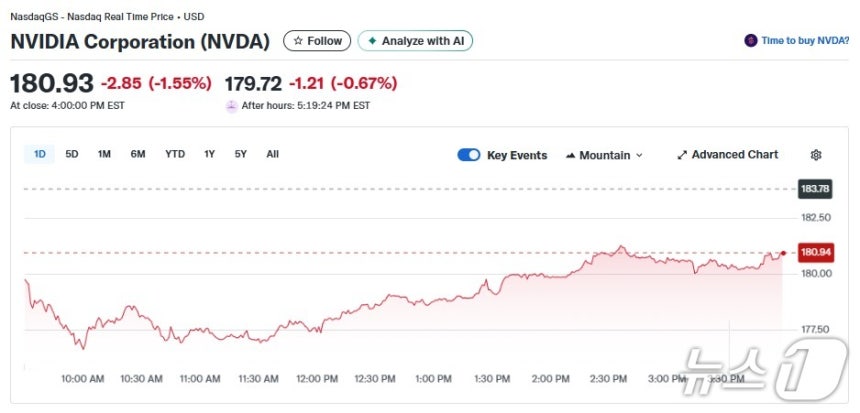
Task: Expand the Mountain chart type dropdown
Action: pyautogui.click(x=639, y=156)
